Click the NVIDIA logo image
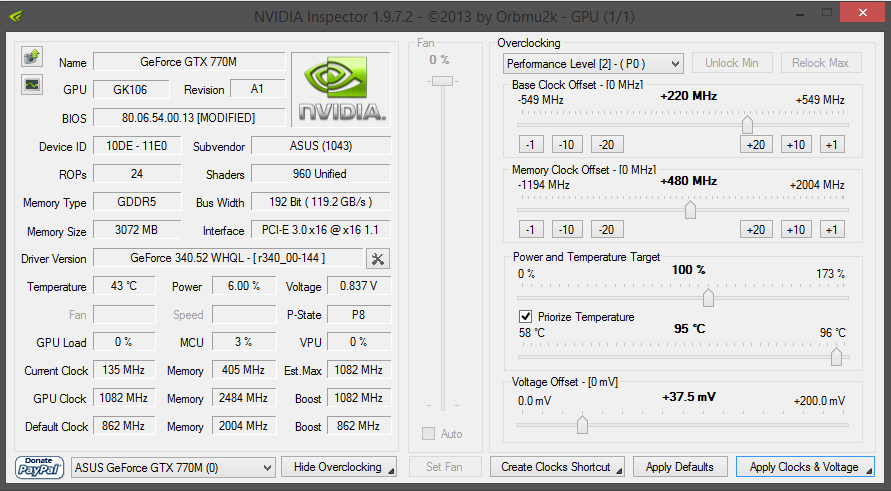This screenshot has height=491, width=891. click(341, 89)
